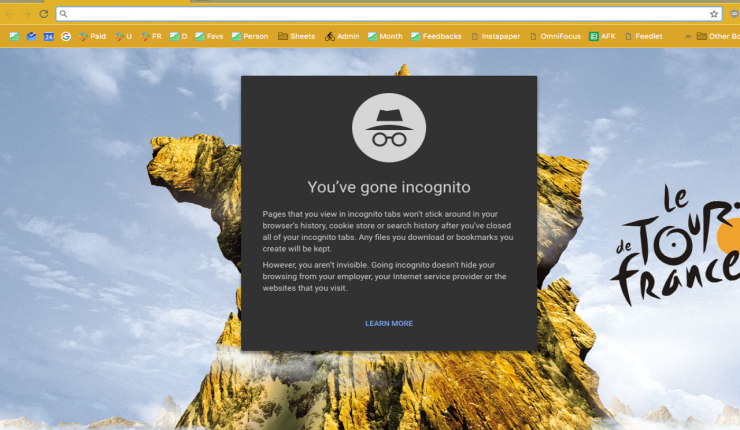Show hidden bookmarks with the overflow chevron
The width and height of the screenshot is (740, 430).
[686, 36]
